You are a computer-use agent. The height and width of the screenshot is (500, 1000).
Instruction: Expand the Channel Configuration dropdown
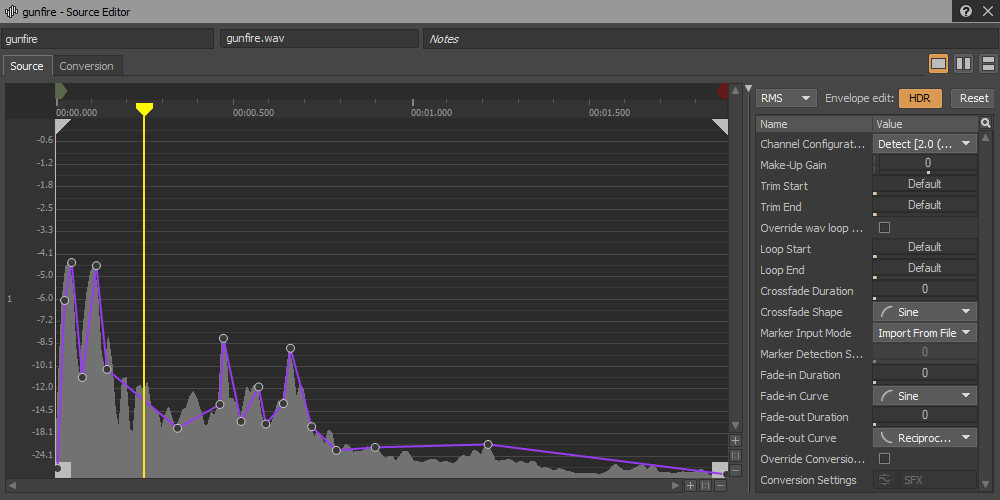click(925, 144)
